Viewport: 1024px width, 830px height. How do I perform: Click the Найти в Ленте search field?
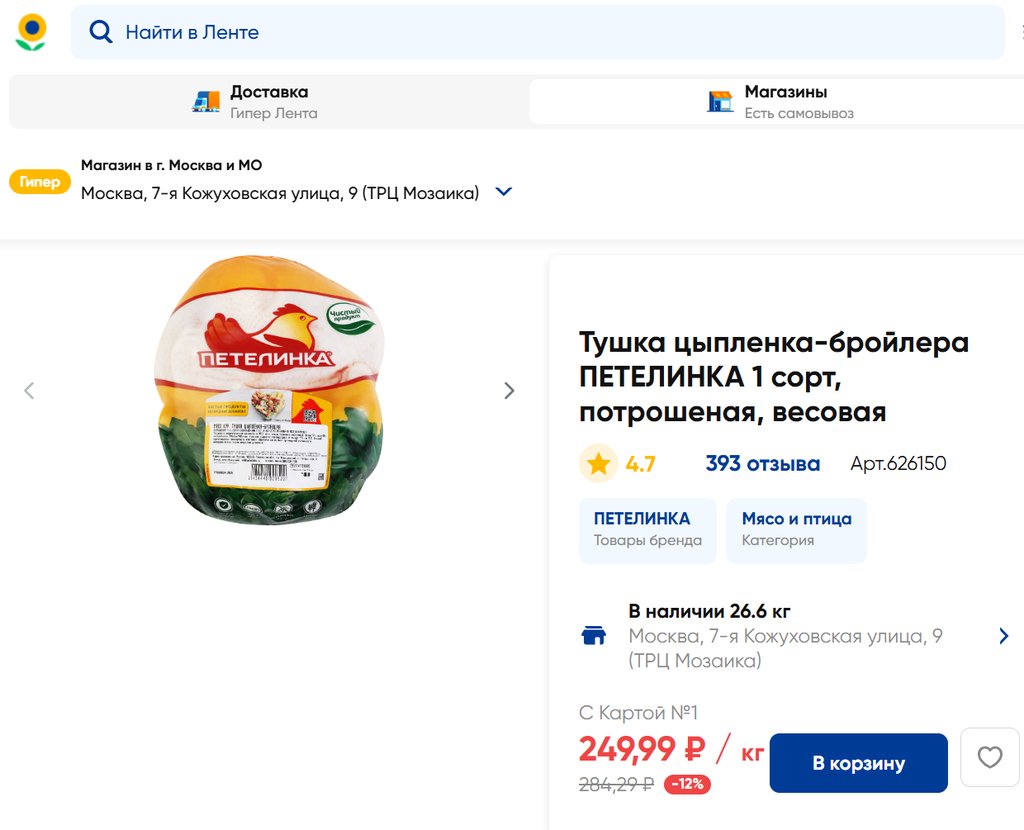coord(550,32)
